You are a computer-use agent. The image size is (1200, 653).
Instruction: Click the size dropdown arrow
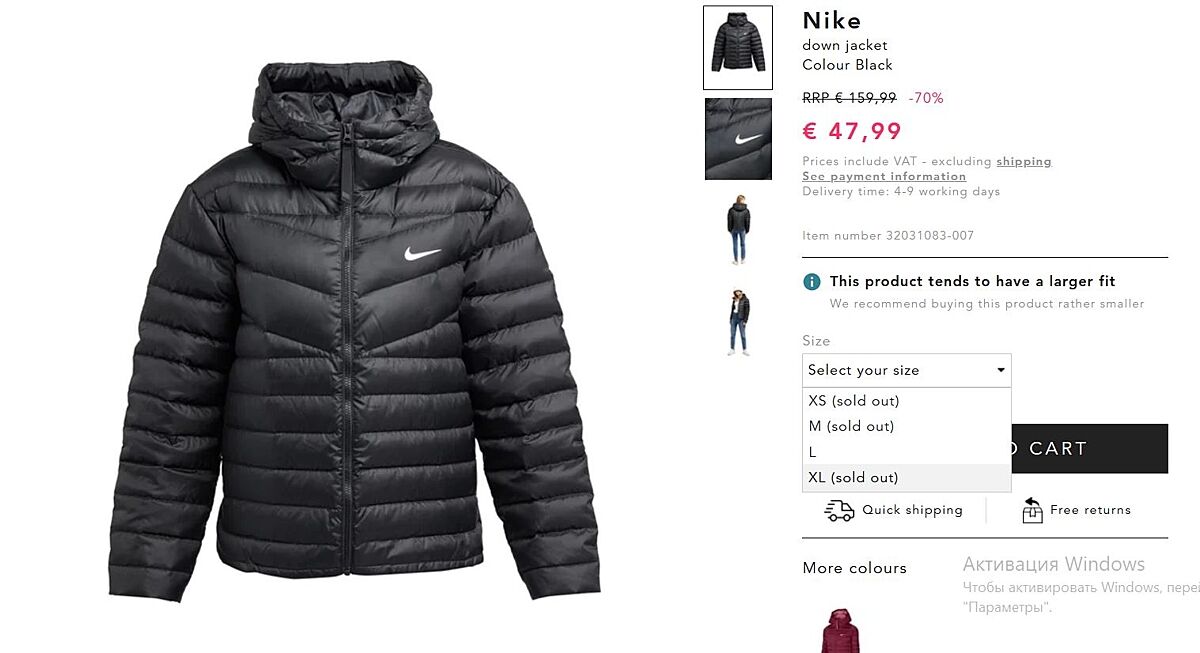1000,370
